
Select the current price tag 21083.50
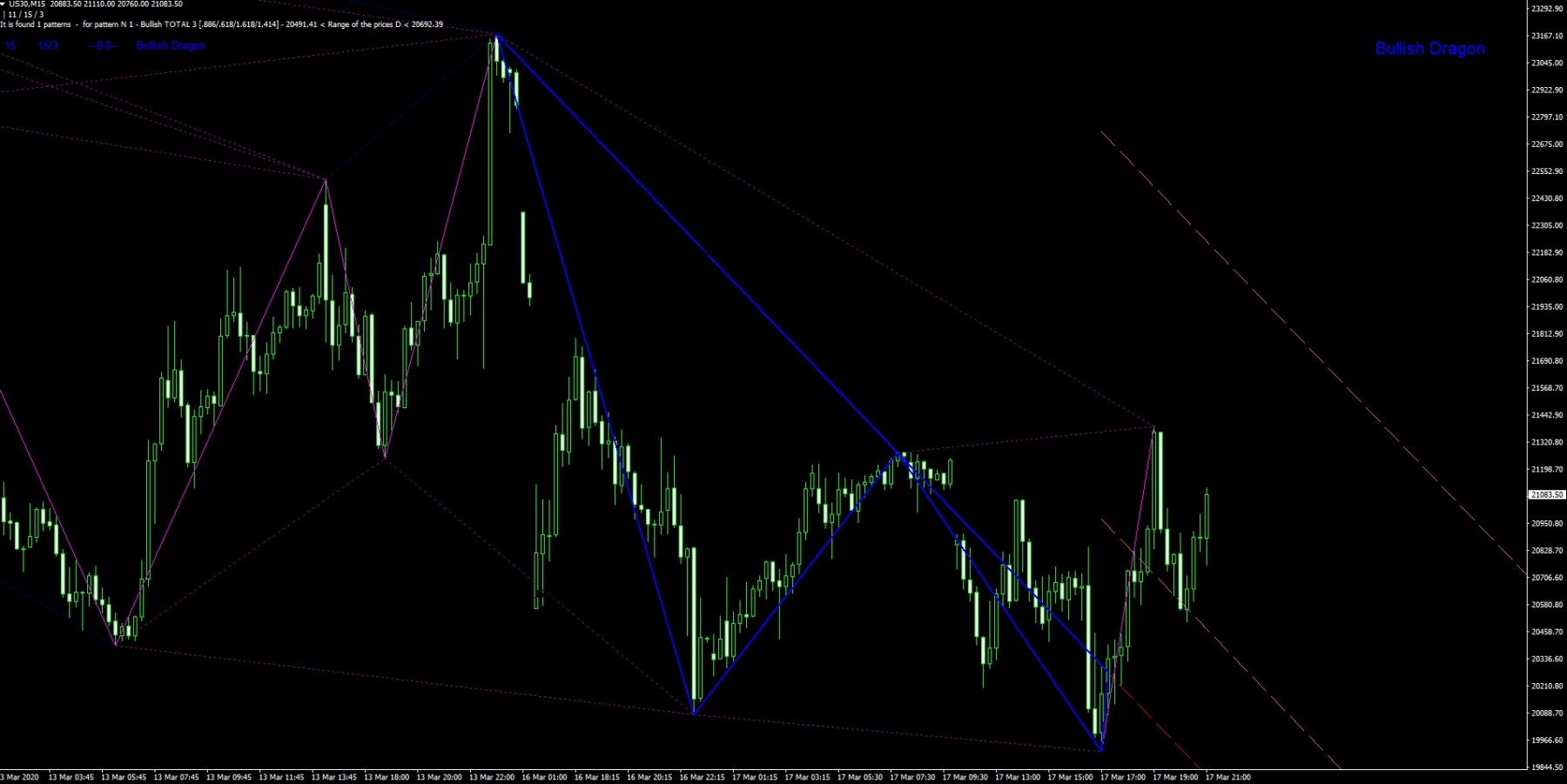pyautogui.click(x=1547, y=494)
